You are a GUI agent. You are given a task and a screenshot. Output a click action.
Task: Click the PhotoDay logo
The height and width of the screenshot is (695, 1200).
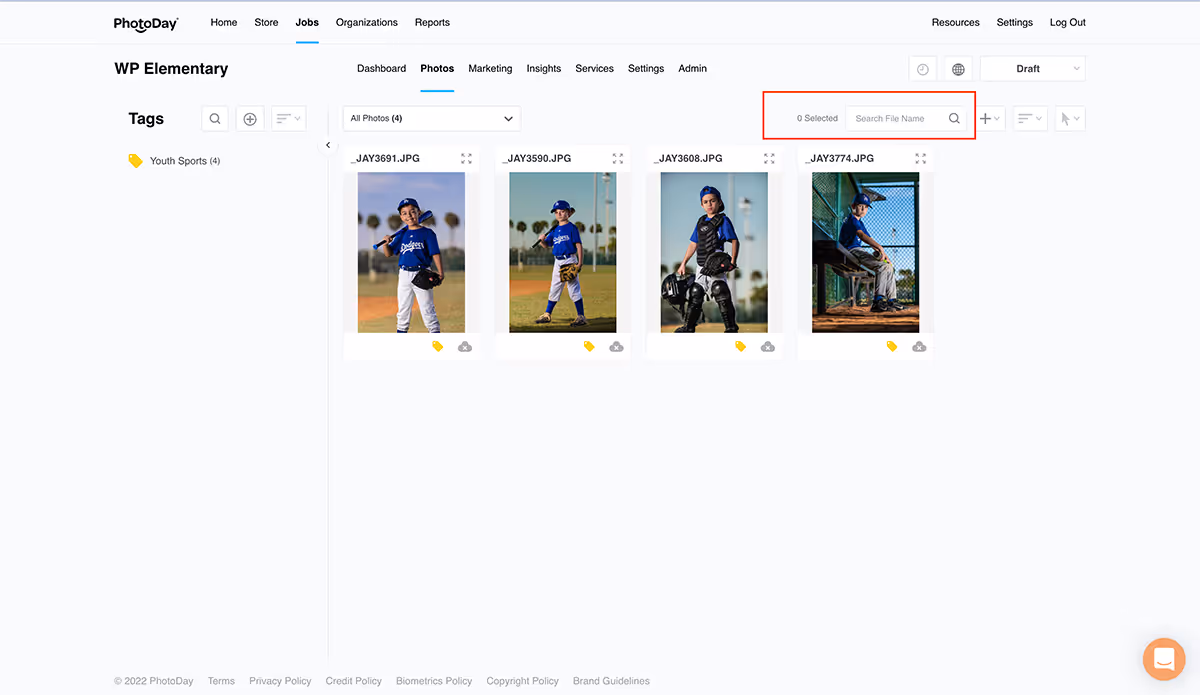146,23
